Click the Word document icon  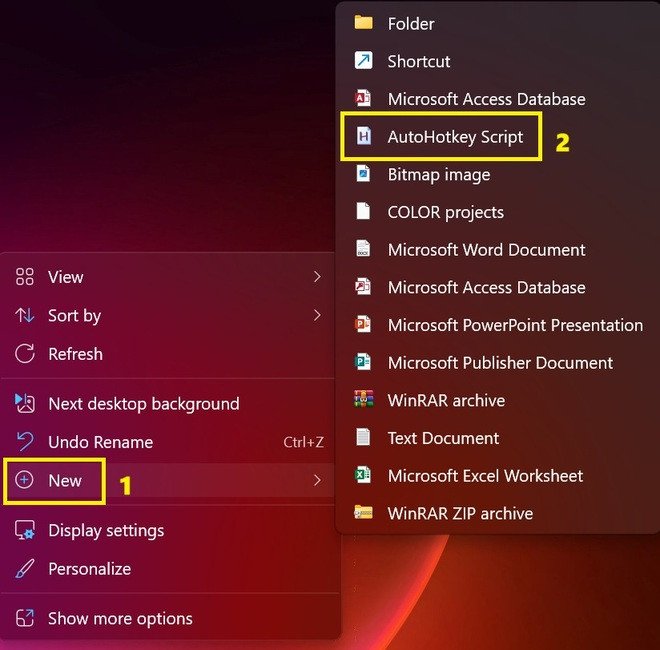(x=363, y=249)
